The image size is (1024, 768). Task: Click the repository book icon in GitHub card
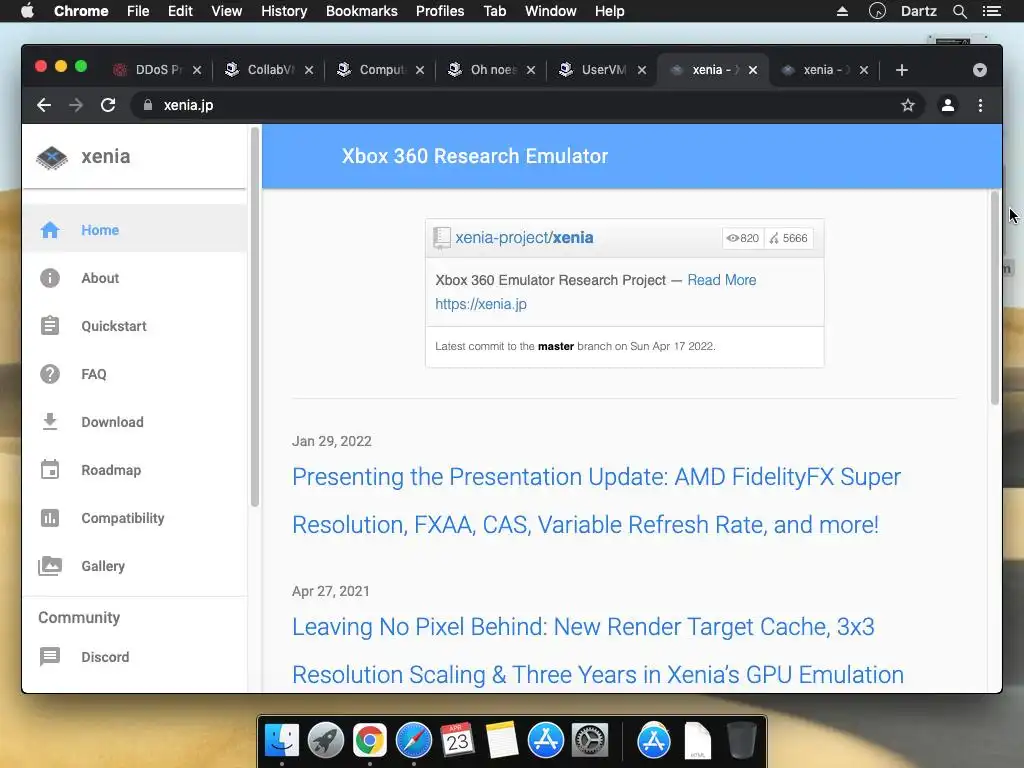tap(441, 238)
